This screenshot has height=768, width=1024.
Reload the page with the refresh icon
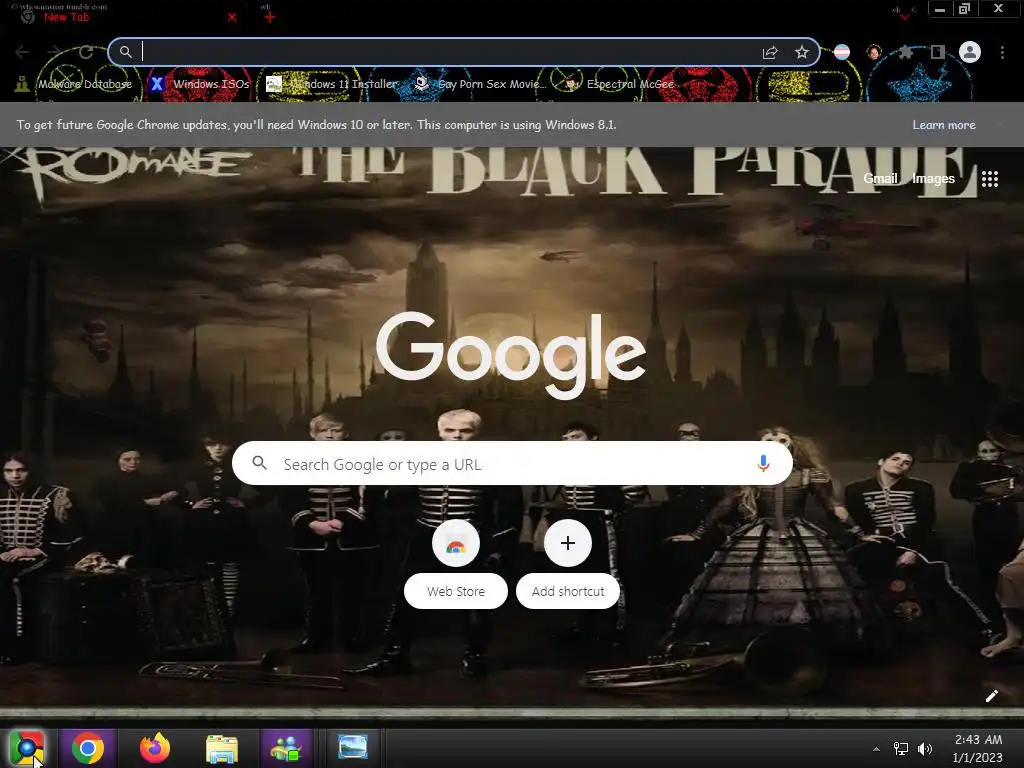86,52
